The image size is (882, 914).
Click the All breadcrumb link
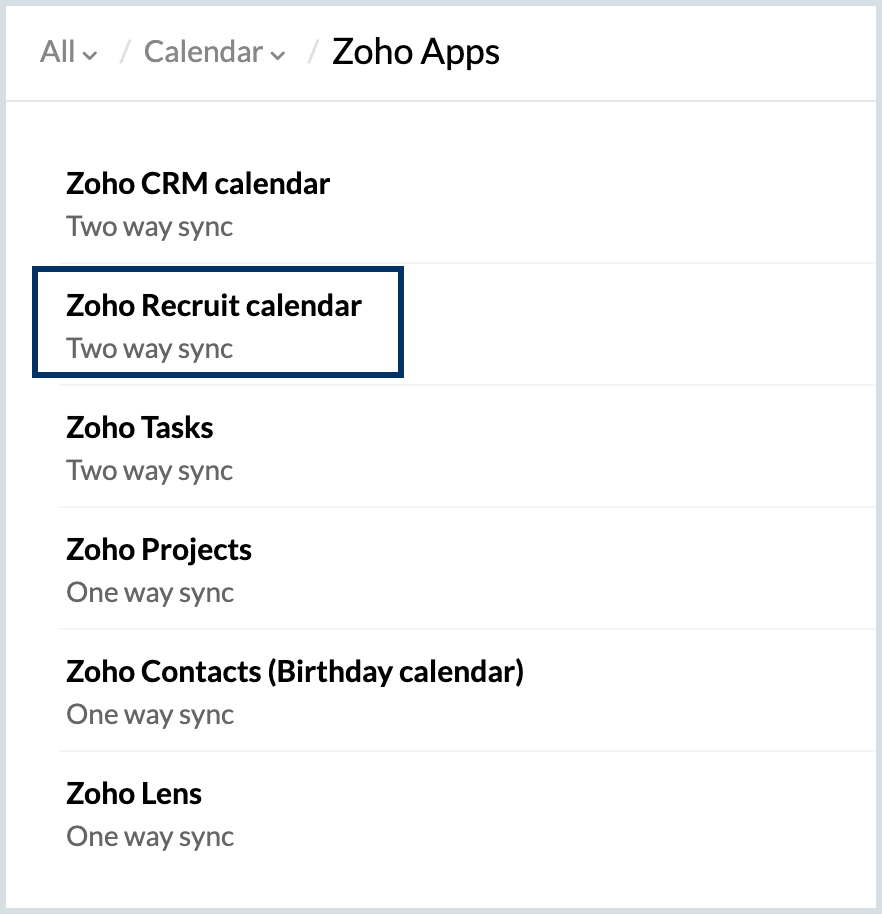(x=57, y=52)
